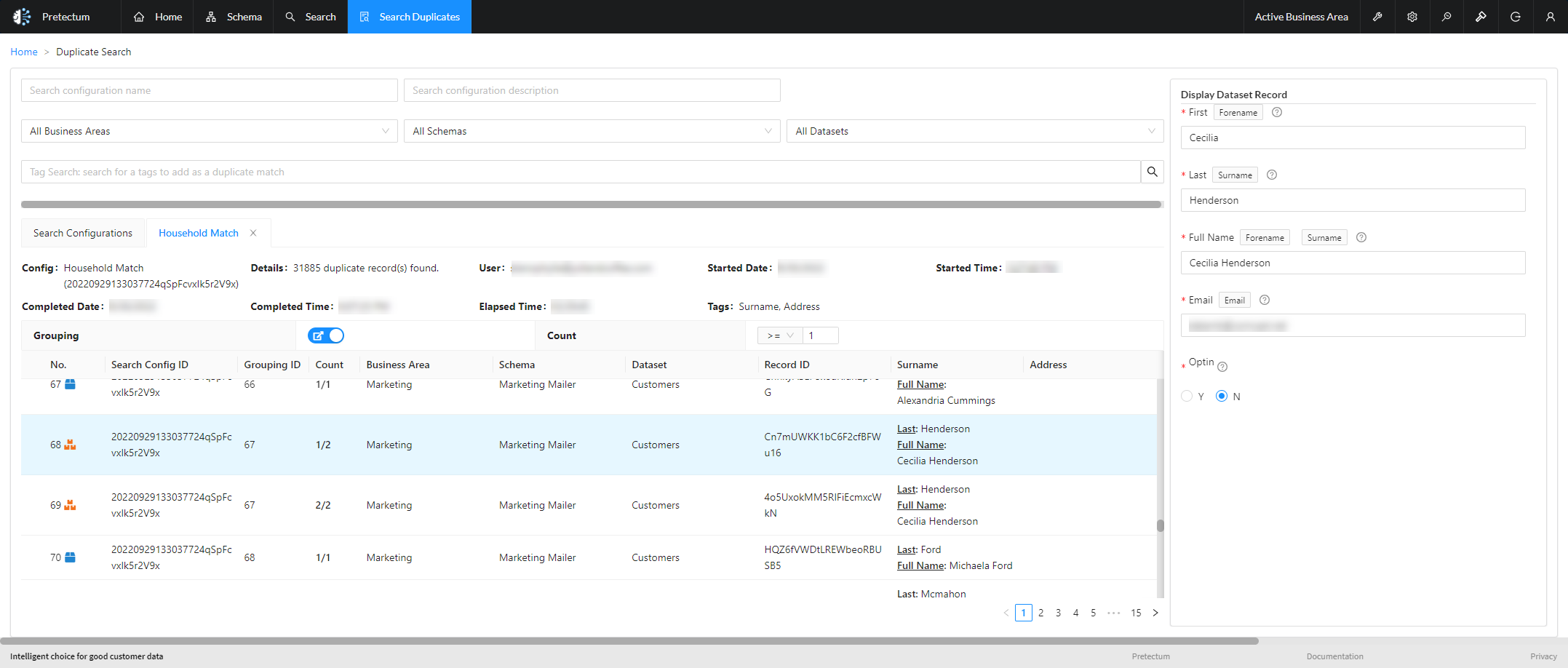Go to results page 5
The width and height of the screenshot is (1568, 668).
coord(1094,613)
